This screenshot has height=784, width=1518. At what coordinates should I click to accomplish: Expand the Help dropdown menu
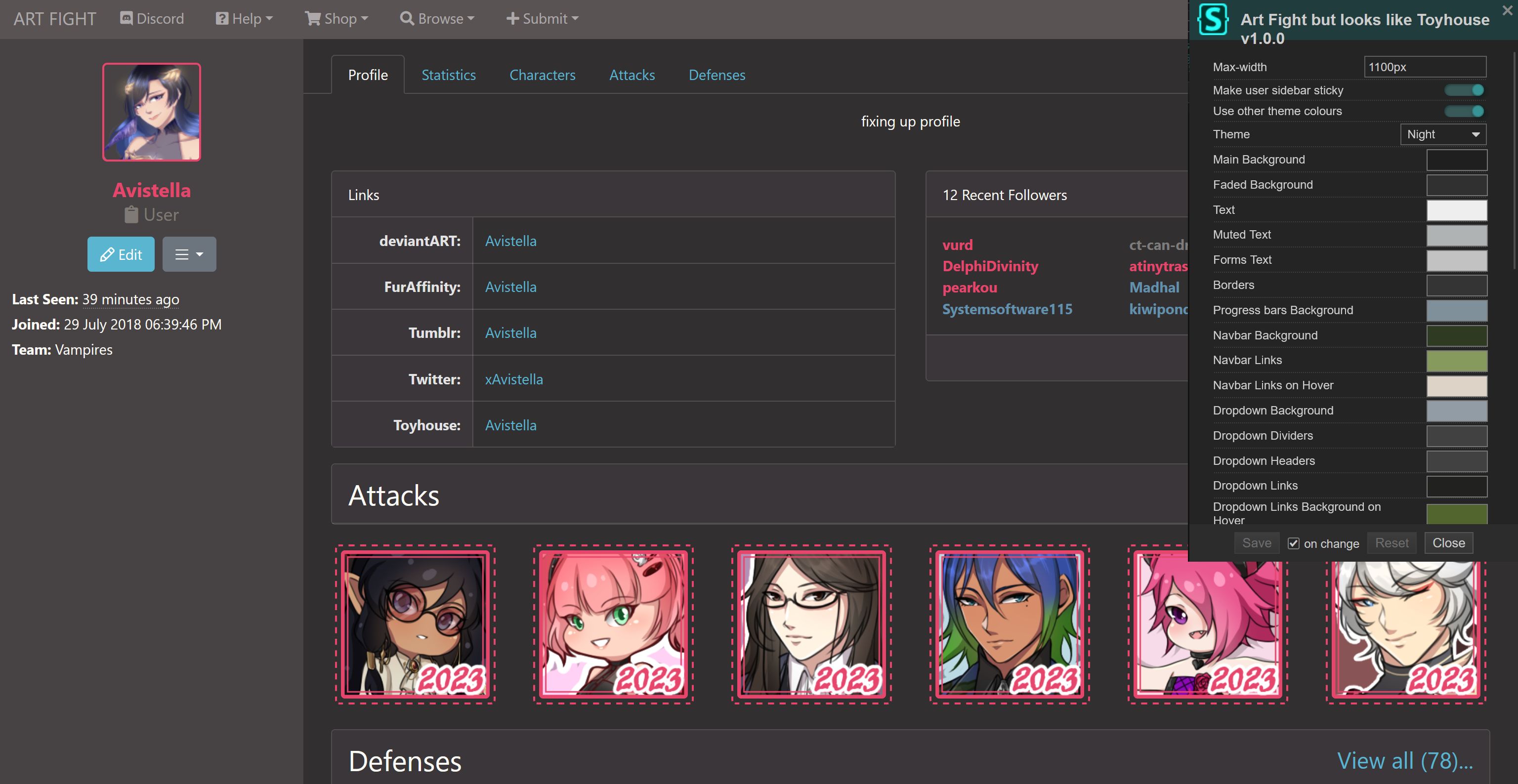[245, 18]
